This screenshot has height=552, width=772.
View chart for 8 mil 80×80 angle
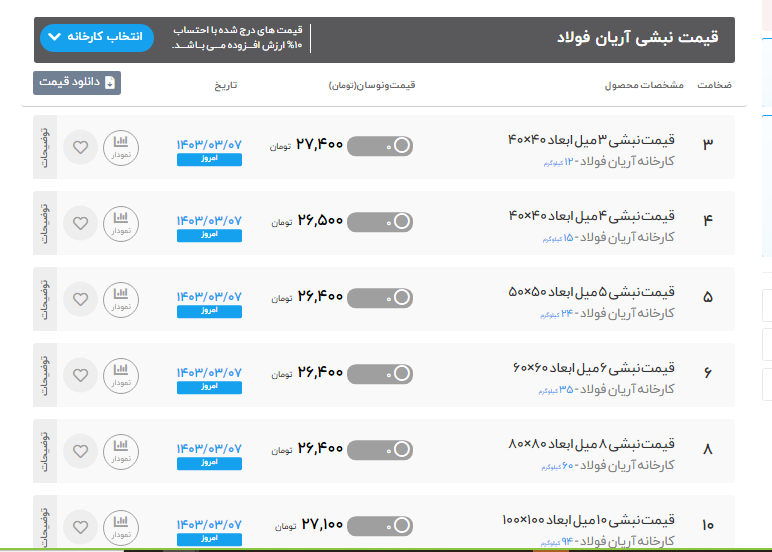(x=121, y=451)
